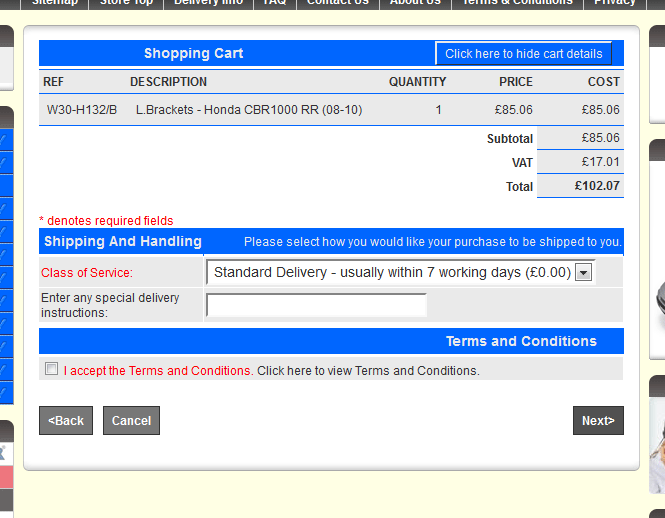The height and width of the screenshot is (518, 665).
Task: Open Terms & Conditions in top navigation
Action: (x=517, y=3)
